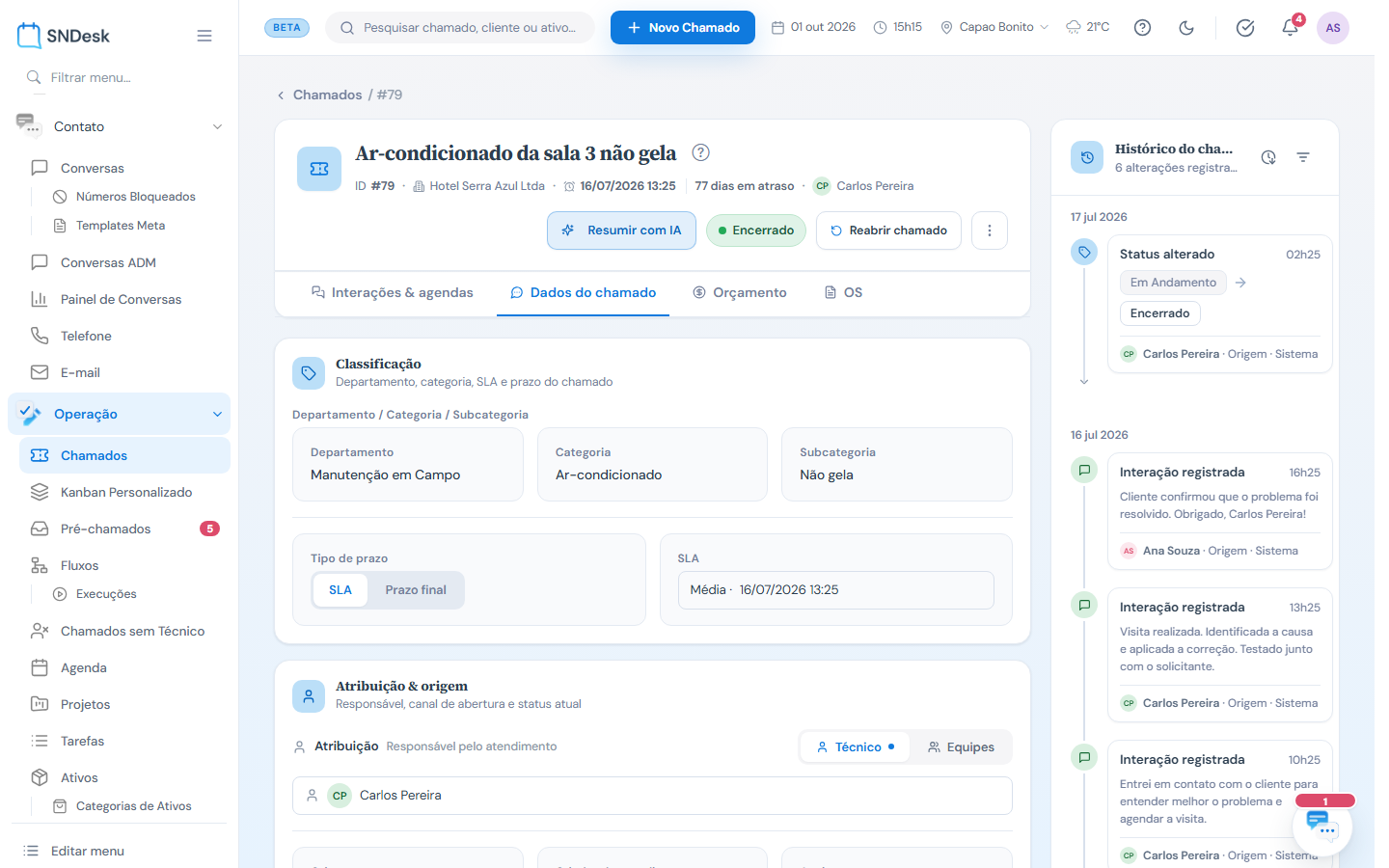Viewport: 1389px width, 868px height.
Task: Open the Categoria field Ar-condicionado
Action: pyautogui.click(x=652, y=465)
